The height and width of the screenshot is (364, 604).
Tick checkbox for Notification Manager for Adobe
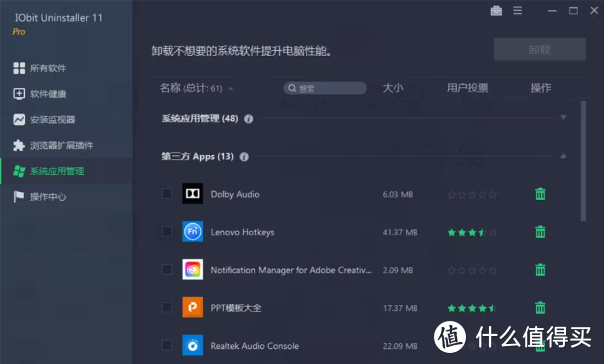167,269
